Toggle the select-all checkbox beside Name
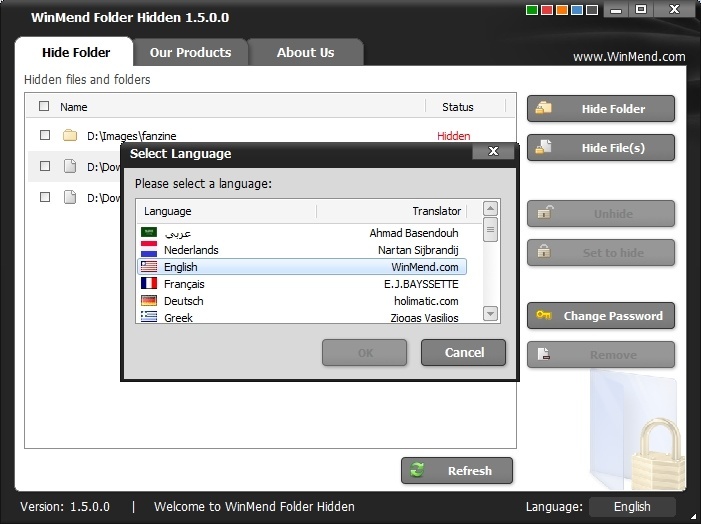 tap(44, 106)
